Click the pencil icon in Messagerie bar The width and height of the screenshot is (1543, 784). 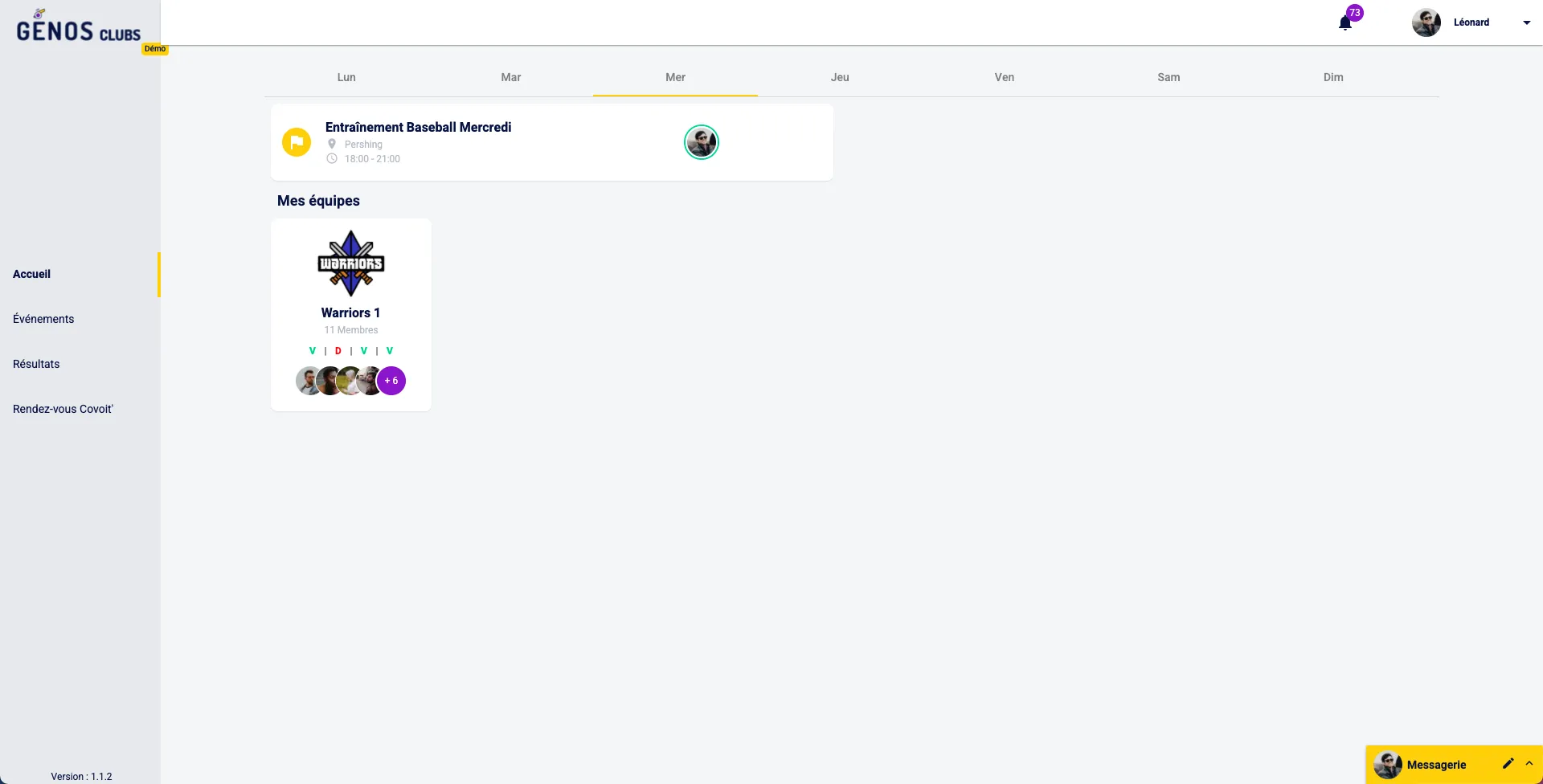click(x=1508, y=764)
